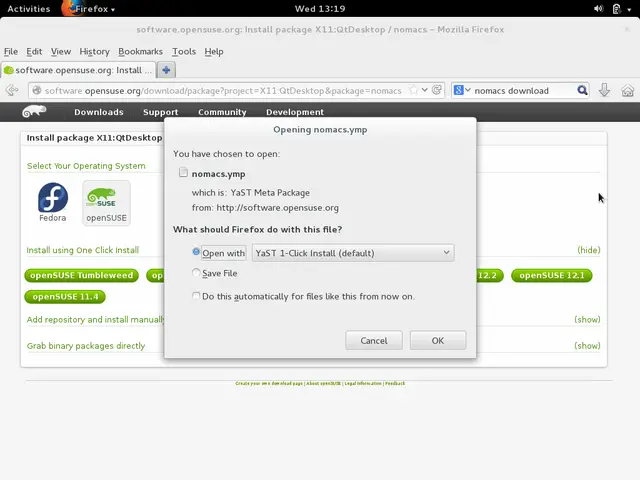This screenshot has width=640, height=480.
Task: Open the Firefox application menu
Action: (89, 9)
